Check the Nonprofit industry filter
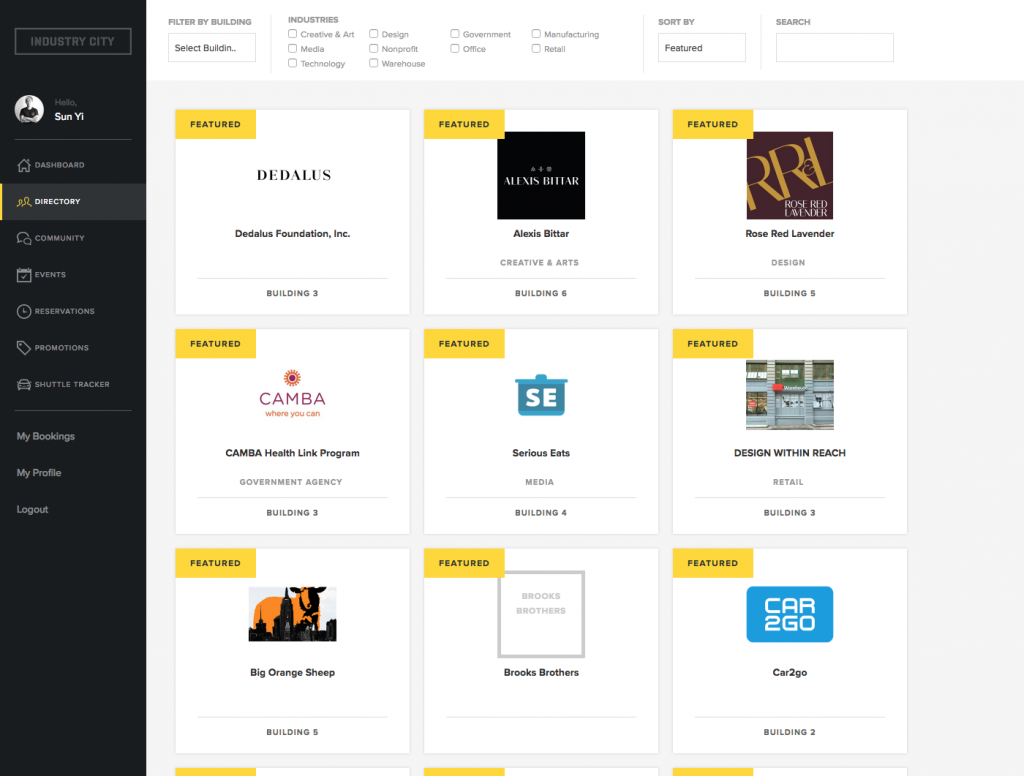Viewport: 1024px width, 776px height. [374, 48]
